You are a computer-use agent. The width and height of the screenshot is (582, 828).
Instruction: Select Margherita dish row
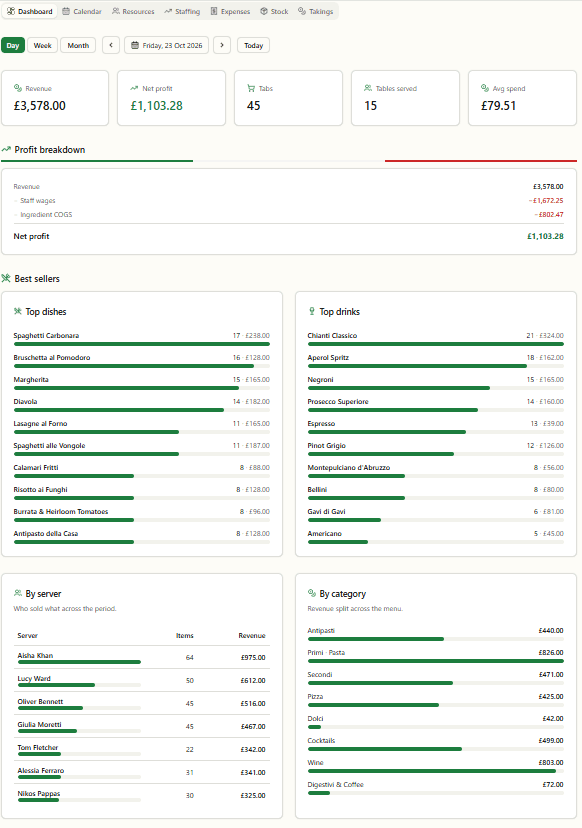click(x=142, y=383)
